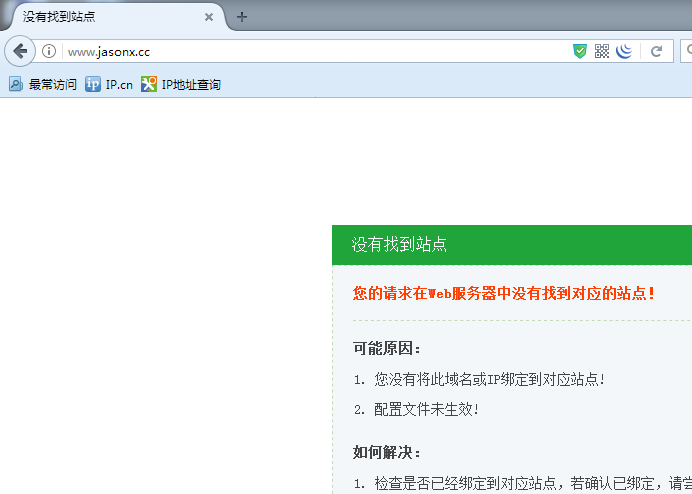Click the blue crescent icon in address bar
692x494 pixels.
(x=624, y=51)
